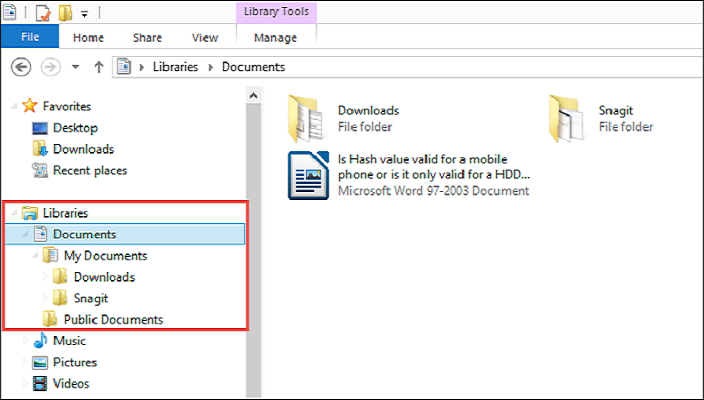Click Libraries in the address breadcrumb
The image size is (704, 400).
coord(175,67)
